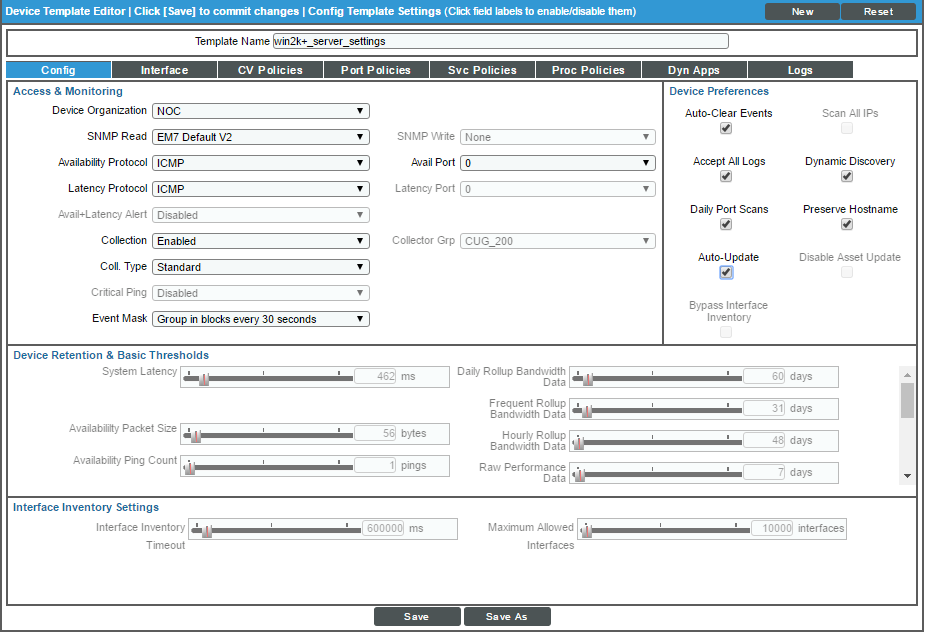Open the Availability Protocol dropdown
Image resolution: width=925 pixels, height=633 pixels.
[259, 162]
